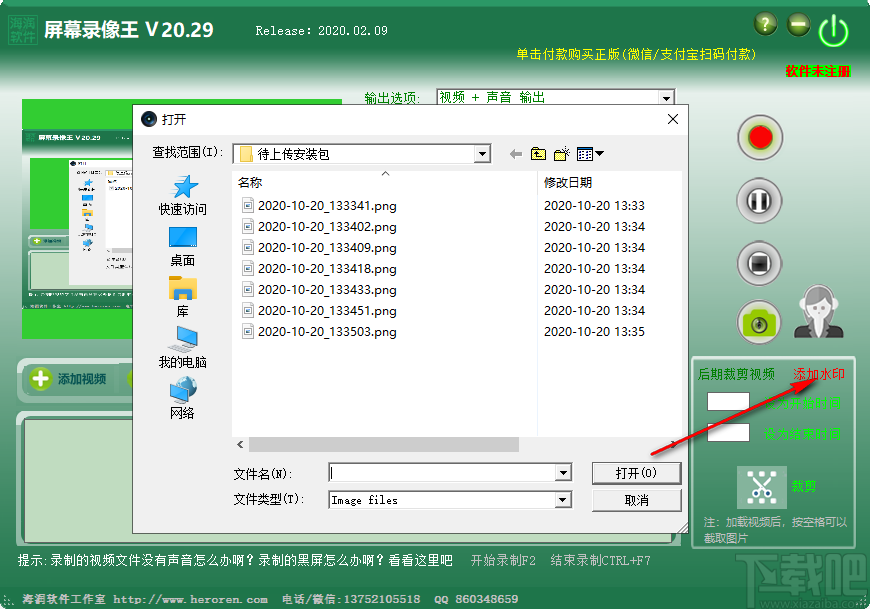Click in the 文件名 input field
This screenshot has height=609, width=870.
click(442, 473)
